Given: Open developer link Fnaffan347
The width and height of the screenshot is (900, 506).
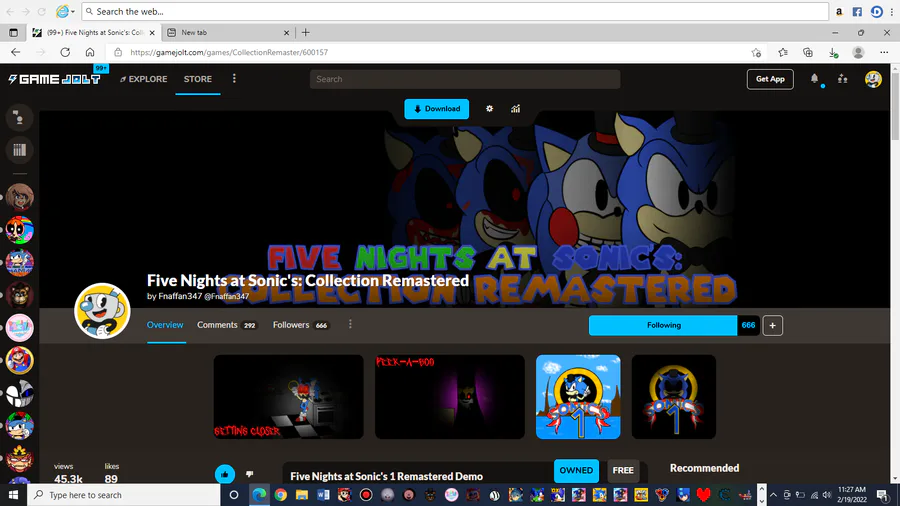Looking at the screenshot, I should tap(180, 296).
